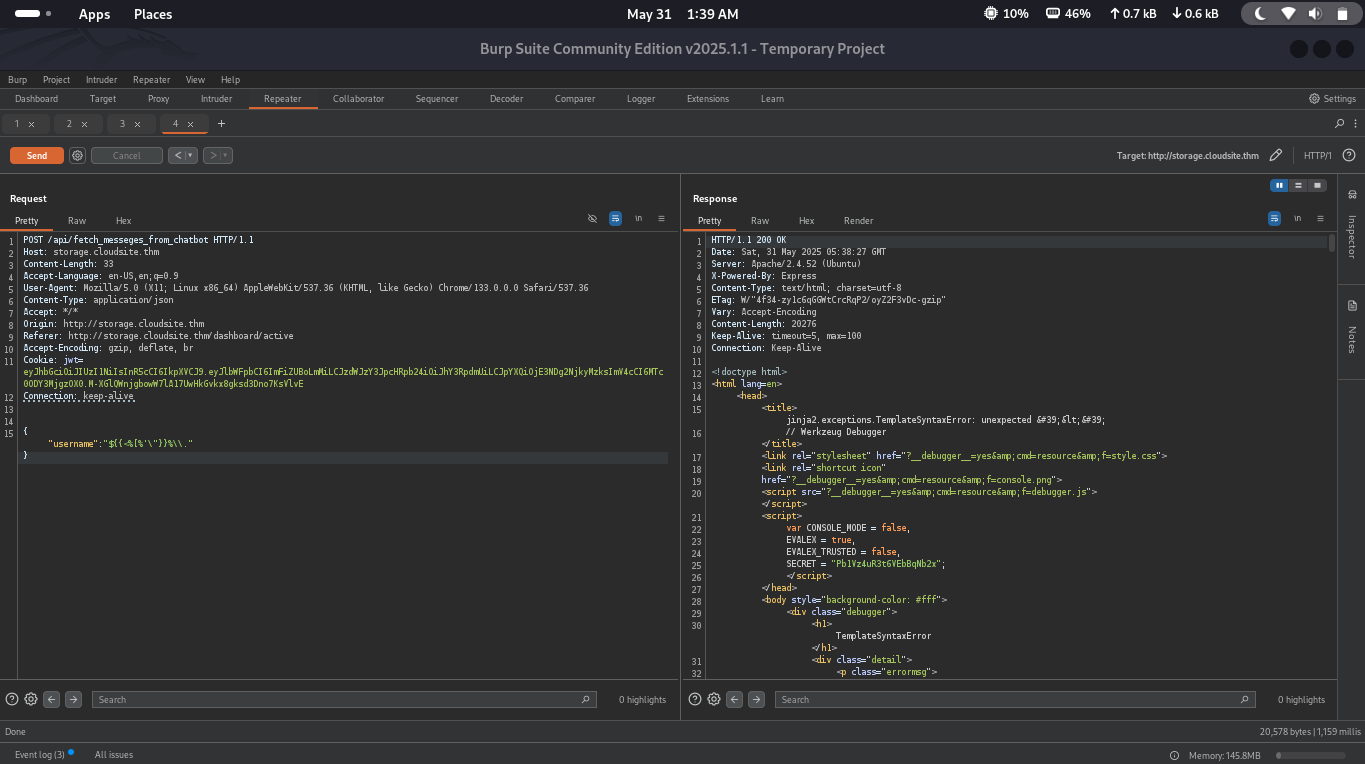
Task: Open request history back dropdown arrow
Action: [x=191, y=155]
